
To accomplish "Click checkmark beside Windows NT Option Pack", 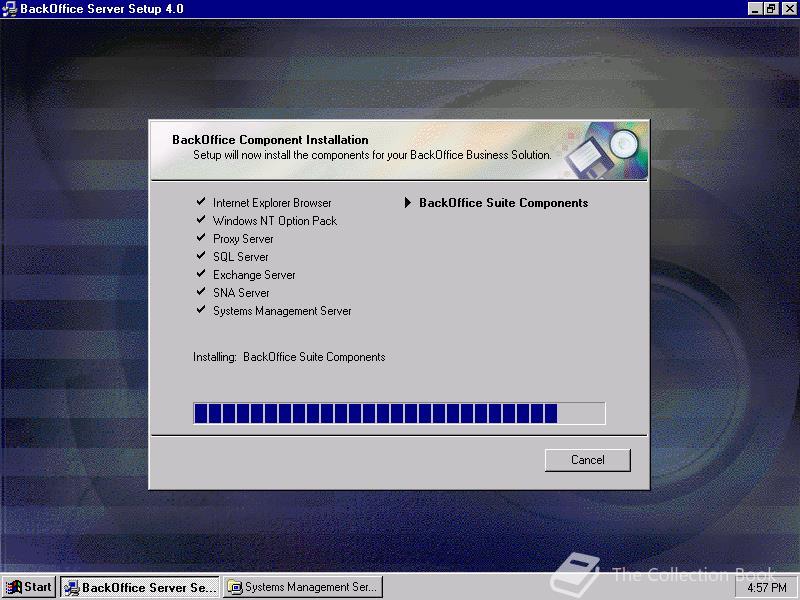I will pyautogui.click(x=201, y=219).
